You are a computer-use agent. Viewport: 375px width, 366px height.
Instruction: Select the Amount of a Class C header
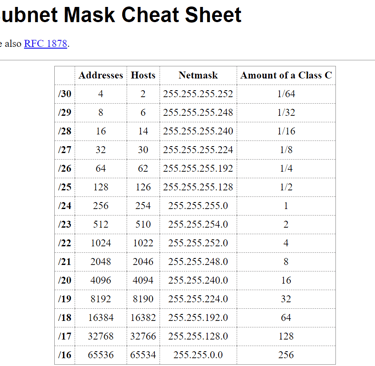[x=286, y=75]
